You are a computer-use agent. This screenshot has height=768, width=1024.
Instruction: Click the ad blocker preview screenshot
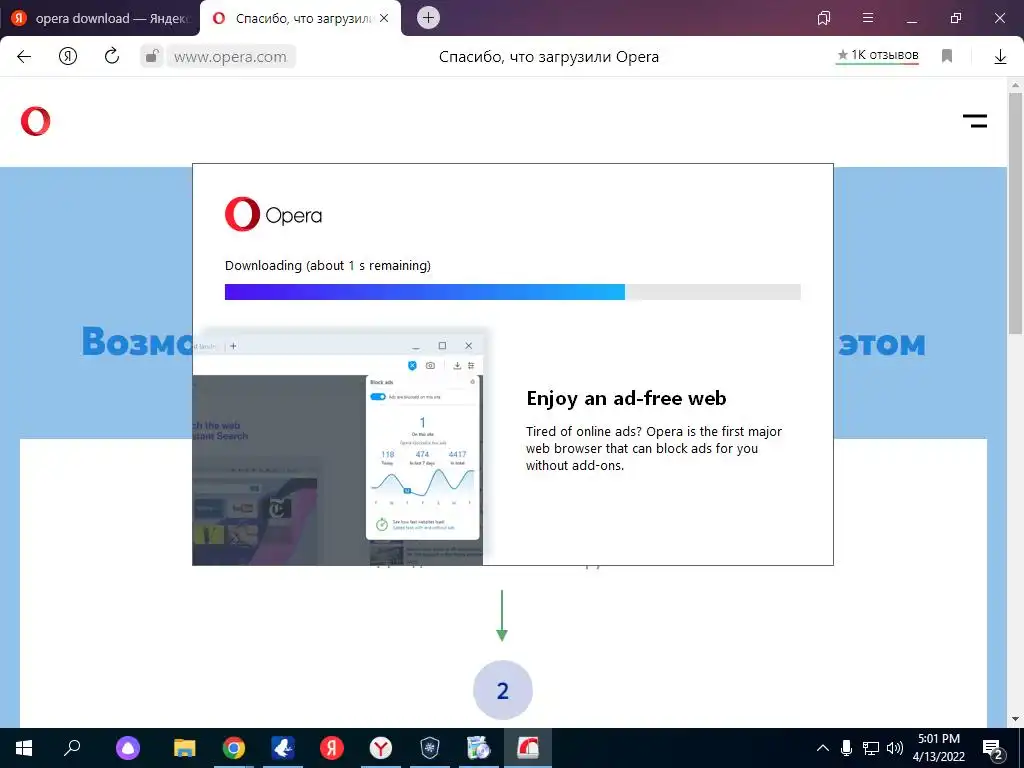click(x=340, y=449)
